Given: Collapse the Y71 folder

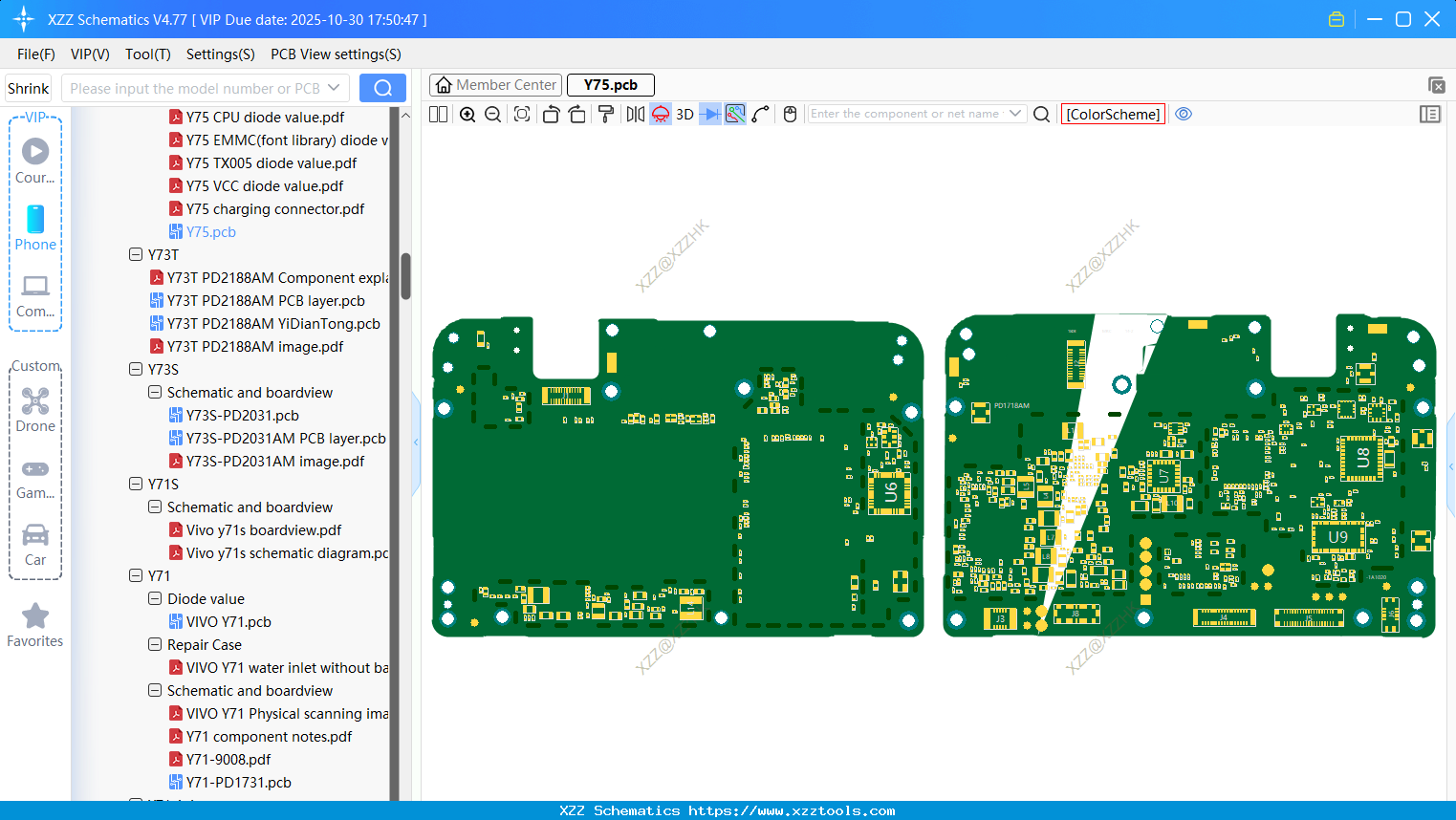Looking at the screenshot, I should point(136,576).
